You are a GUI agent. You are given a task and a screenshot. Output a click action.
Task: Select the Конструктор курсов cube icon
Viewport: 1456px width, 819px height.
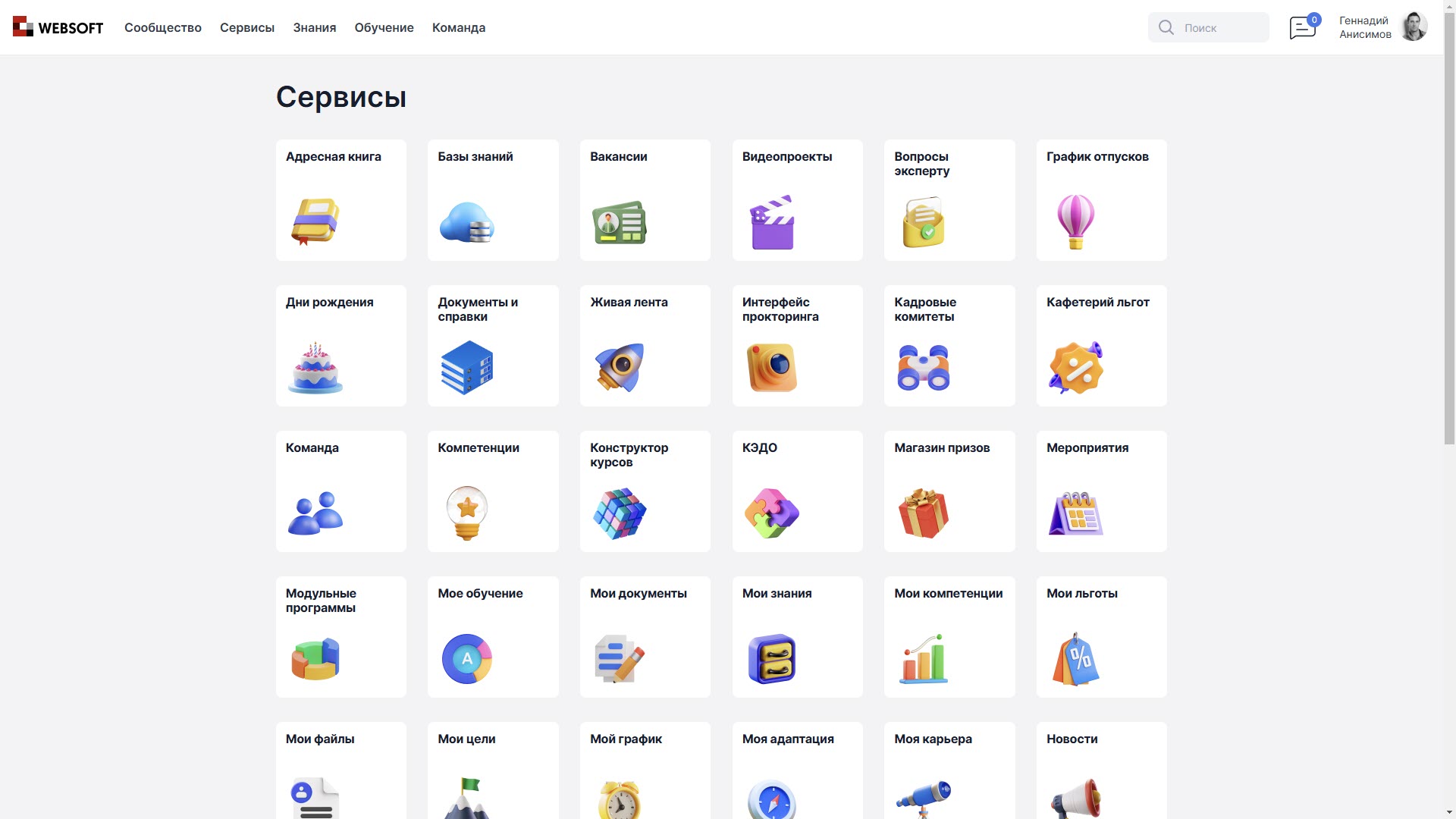(619, 513)
